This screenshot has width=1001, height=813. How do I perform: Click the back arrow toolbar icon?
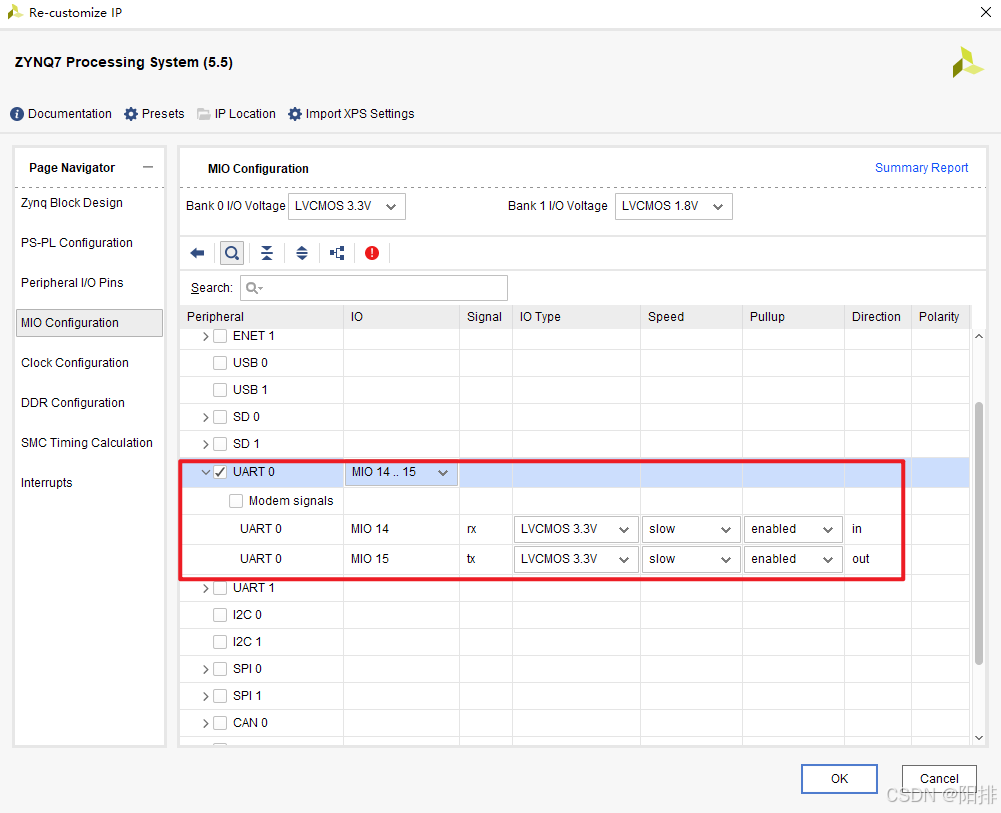coord(197,253)
